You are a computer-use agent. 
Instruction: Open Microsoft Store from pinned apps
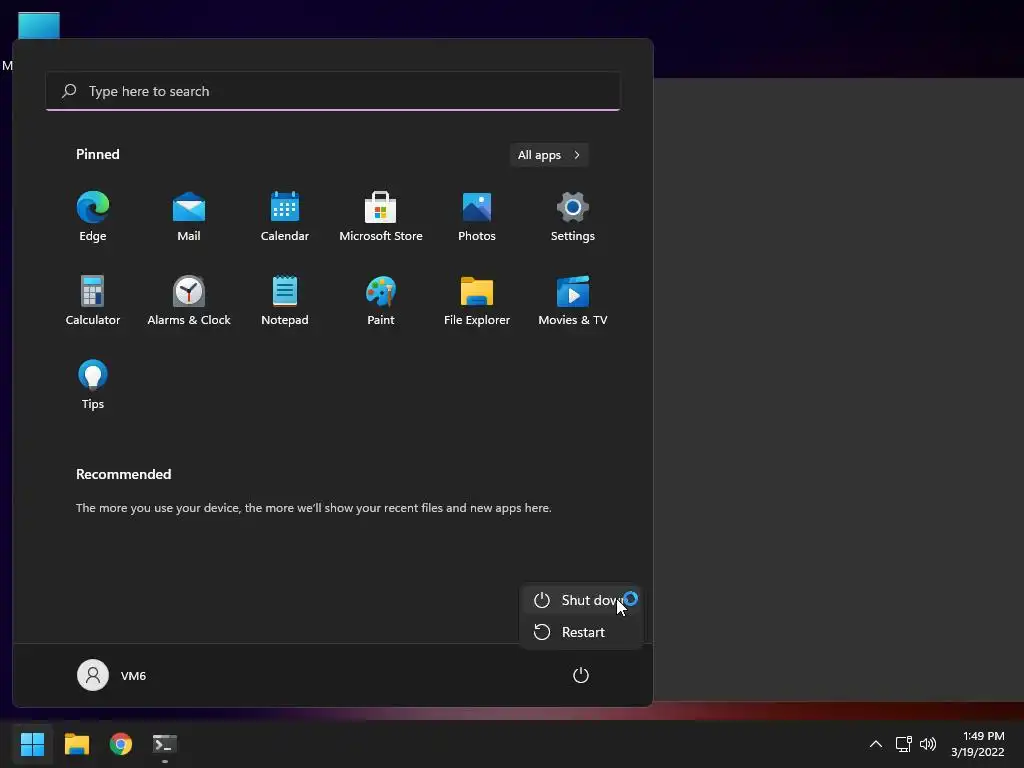[381, 216]
